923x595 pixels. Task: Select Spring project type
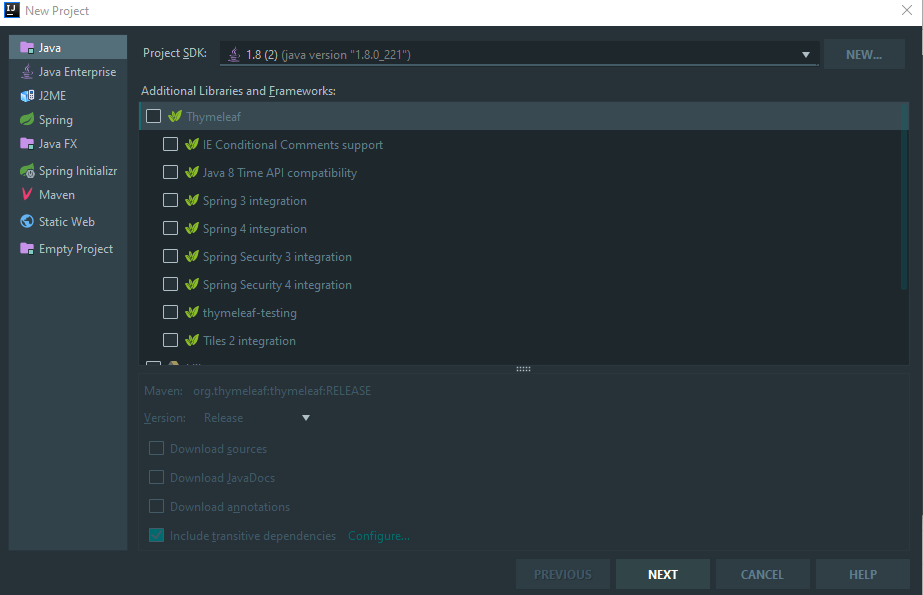(x=68, y=119)
